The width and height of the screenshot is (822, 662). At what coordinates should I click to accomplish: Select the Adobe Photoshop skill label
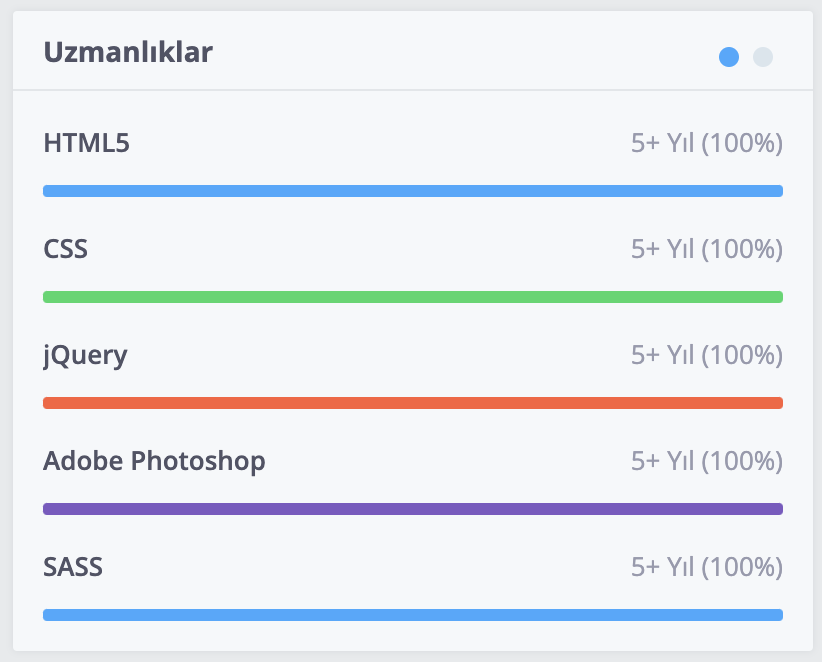[x=154, y=462]
